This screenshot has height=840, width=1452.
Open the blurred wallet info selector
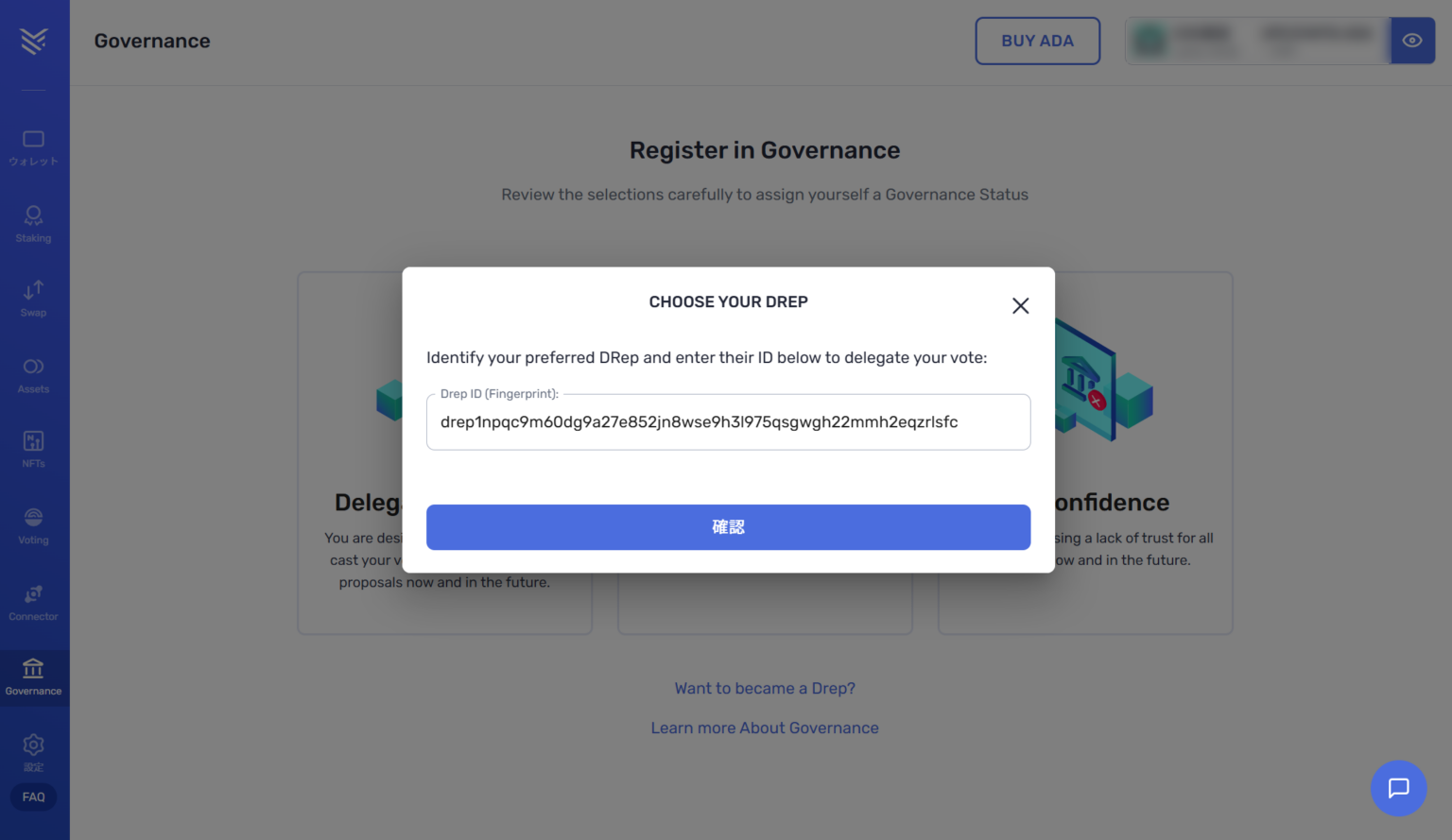coord(1257,41)
